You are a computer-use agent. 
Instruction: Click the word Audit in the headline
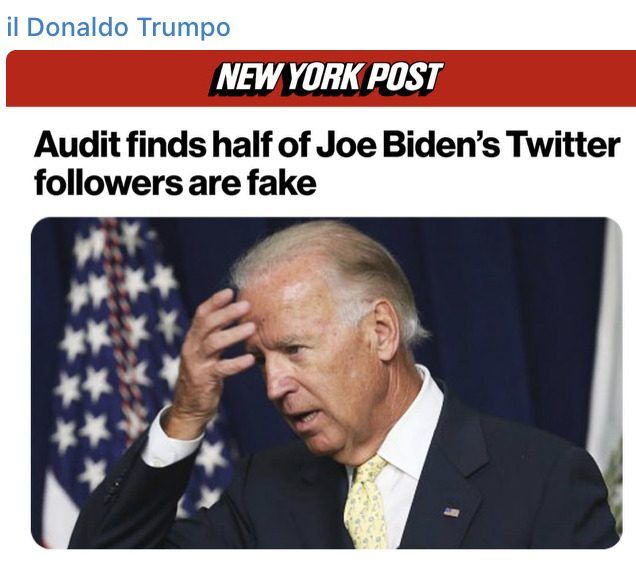click(71, 146)
